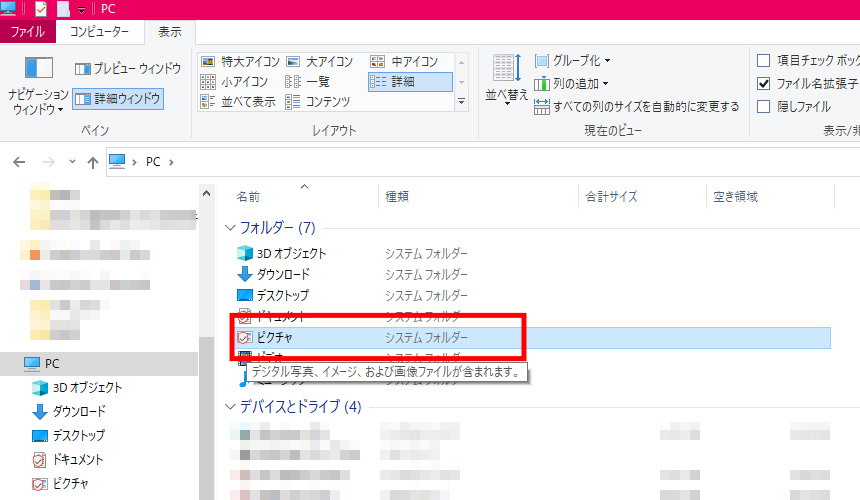The width and height of the screenshot is (860, 500).
Task: Click すべての列のサイズを自動的に変更する button
Action: click(x=638, y=106)
